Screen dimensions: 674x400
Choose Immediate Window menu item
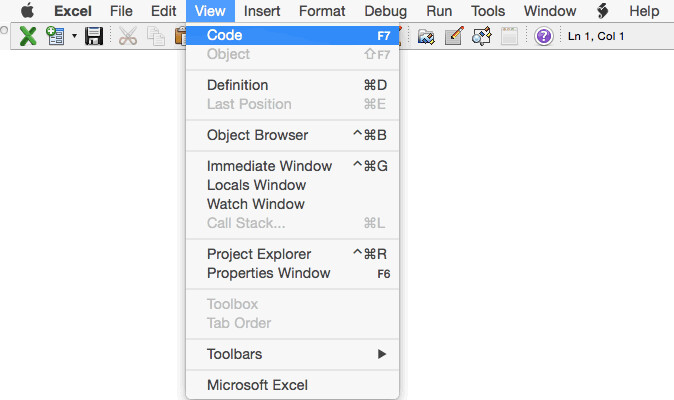click(x=269, y=166)
